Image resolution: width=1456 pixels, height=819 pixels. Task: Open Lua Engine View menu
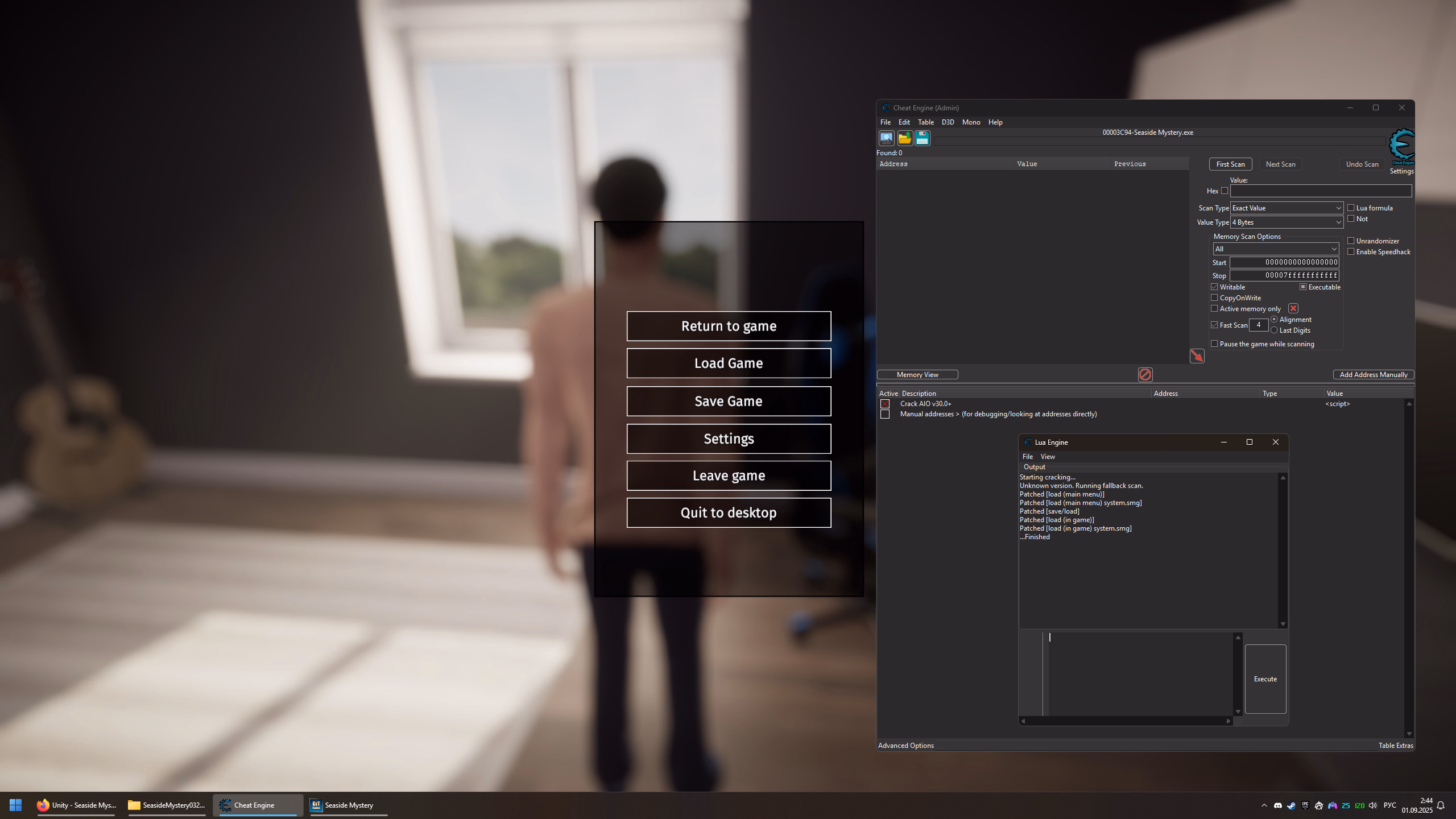(1047, 457)
